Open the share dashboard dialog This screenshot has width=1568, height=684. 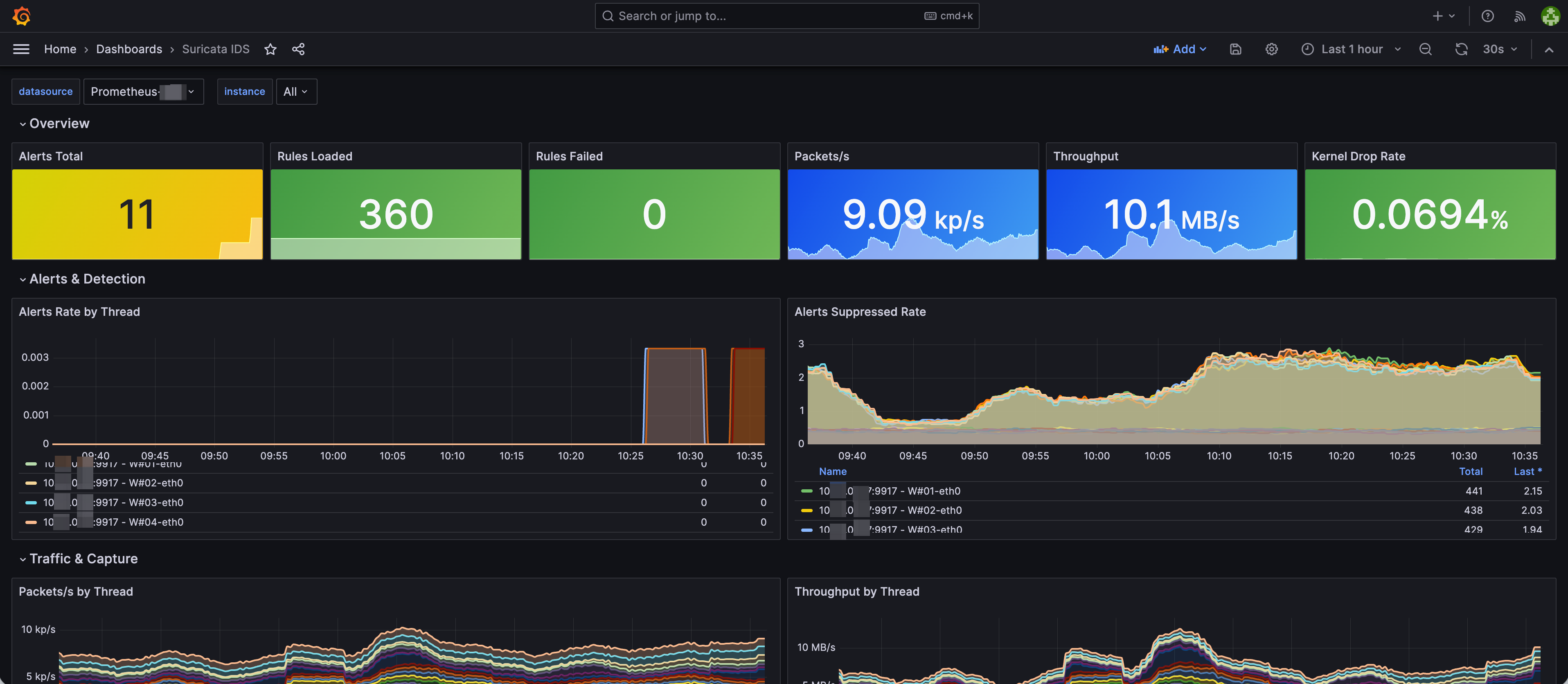(x=299, y=49)
